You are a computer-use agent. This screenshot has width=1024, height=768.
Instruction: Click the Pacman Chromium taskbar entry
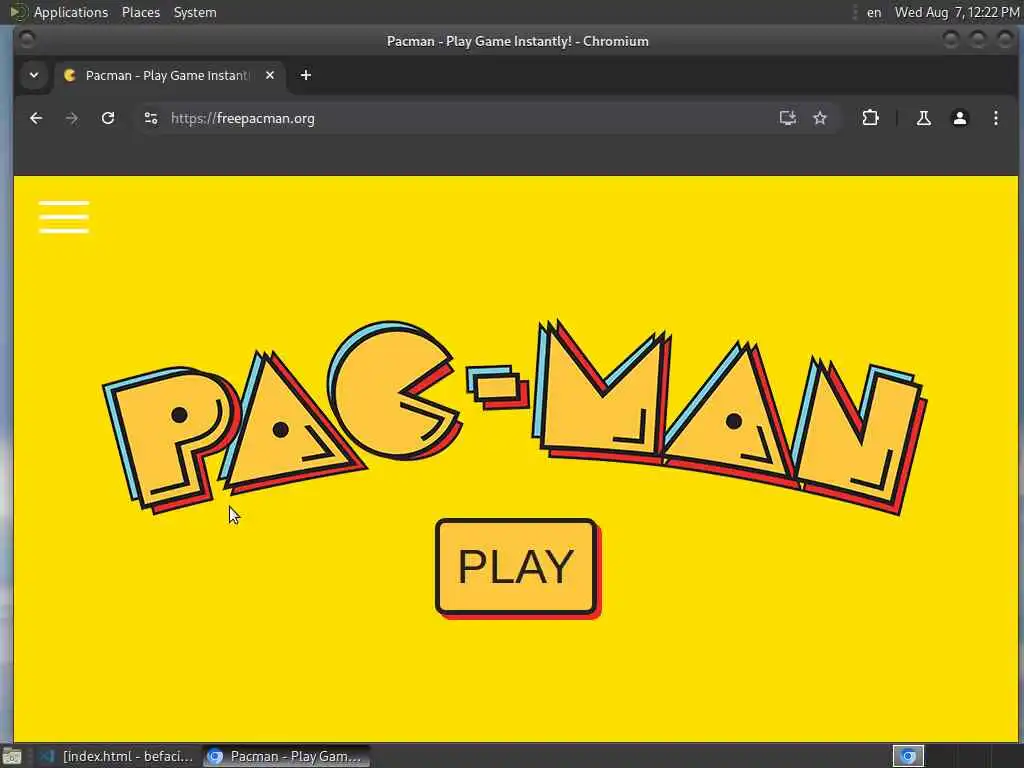286,756
